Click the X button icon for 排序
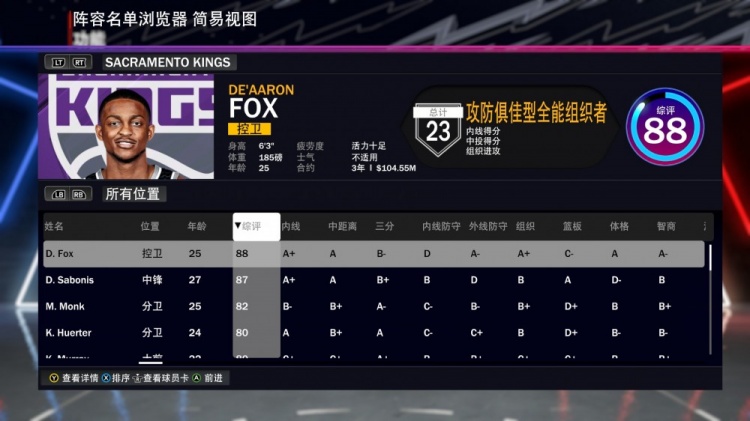The width and height of the screenshot is (750, 421). tap(106, 378)
